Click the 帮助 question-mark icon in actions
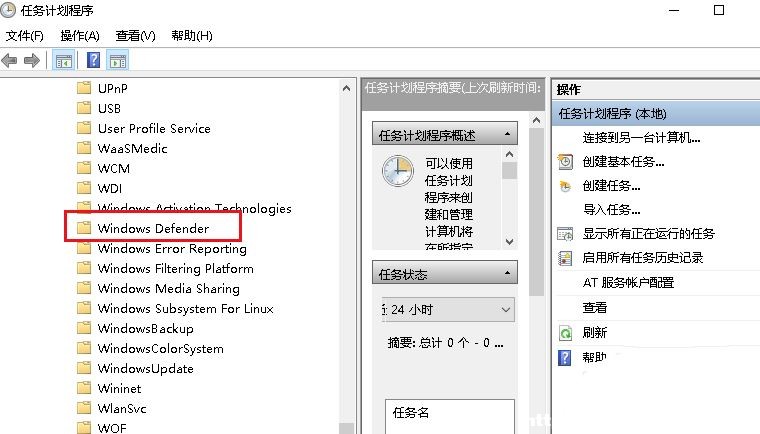760x434 pixels. pos(565,357)
